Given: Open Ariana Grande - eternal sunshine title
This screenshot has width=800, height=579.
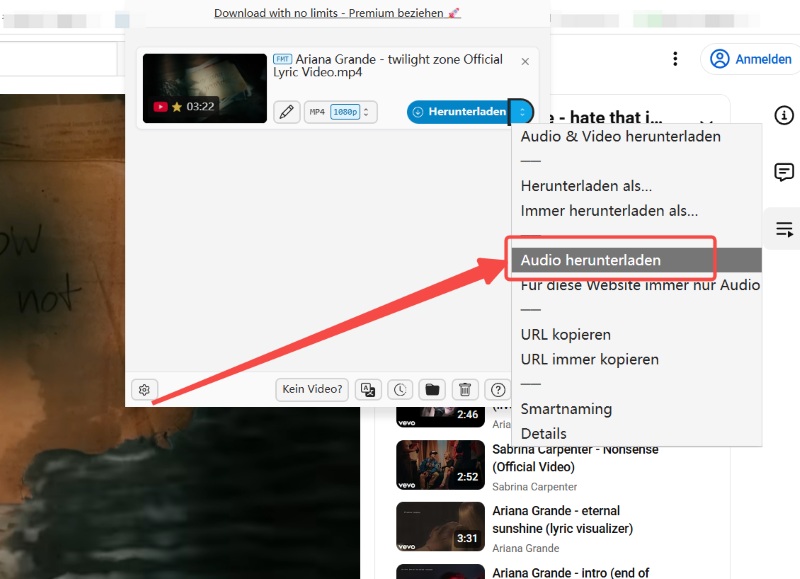Looking at the screenshot, I should [562, 520].
